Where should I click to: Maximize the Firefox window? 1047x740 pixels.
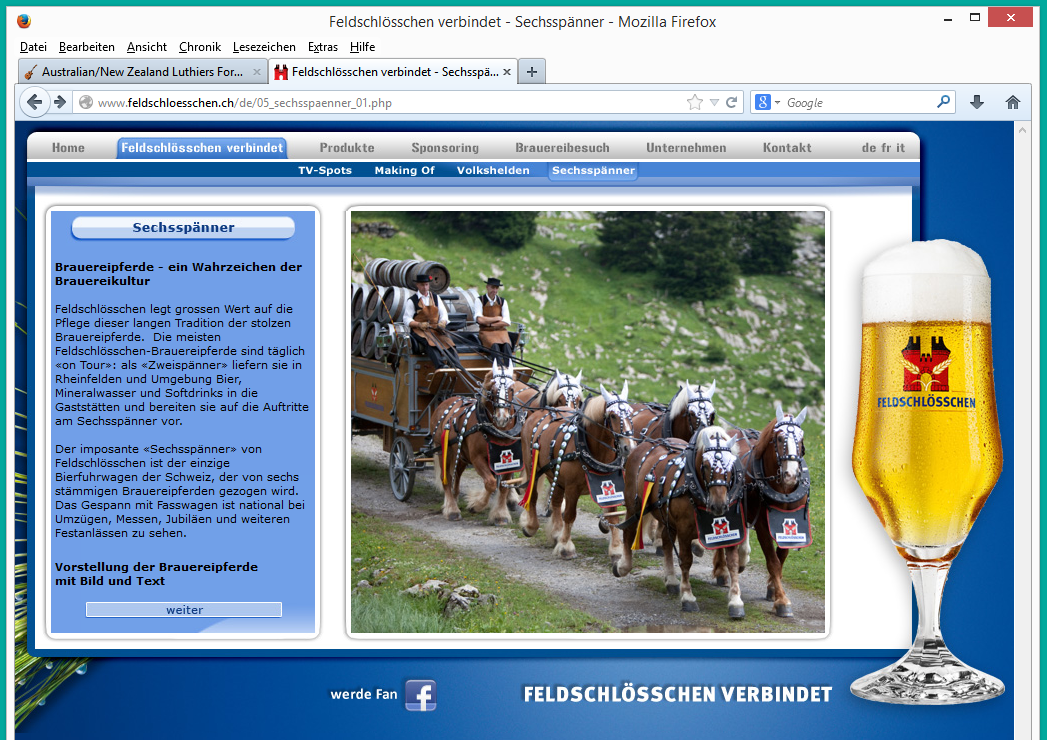pos(975,17)
